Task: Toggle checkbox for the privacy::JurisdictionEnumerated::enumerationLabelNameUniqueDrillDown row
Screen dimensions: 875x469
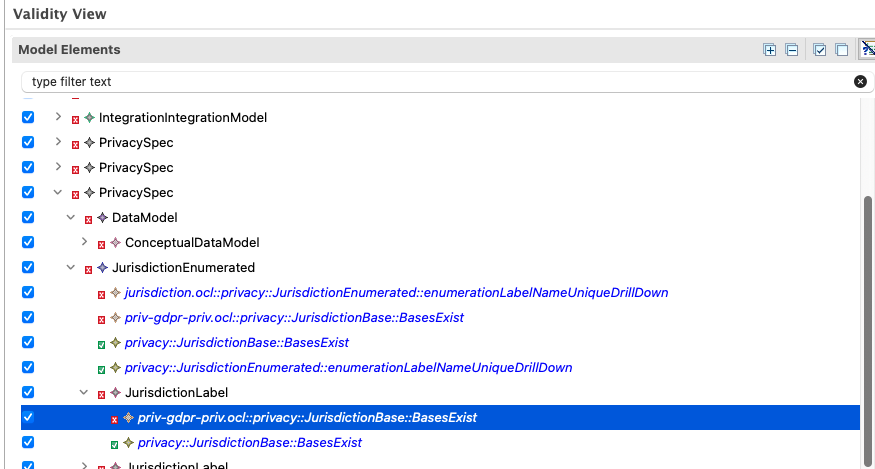Action: (x=28, y=367)
